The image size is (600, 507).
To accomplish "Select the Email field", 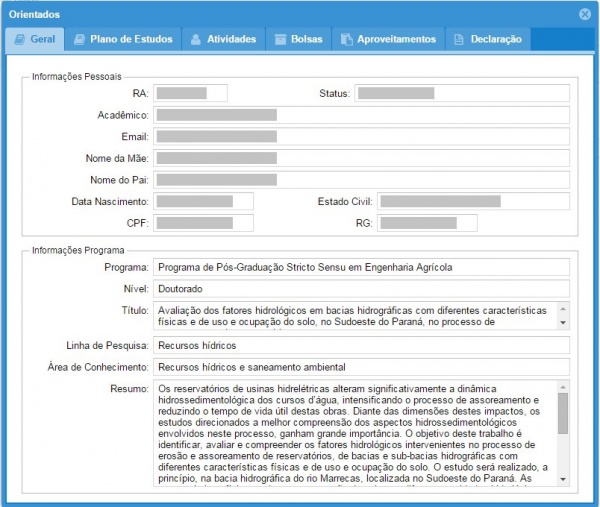I will click(361, 137).
